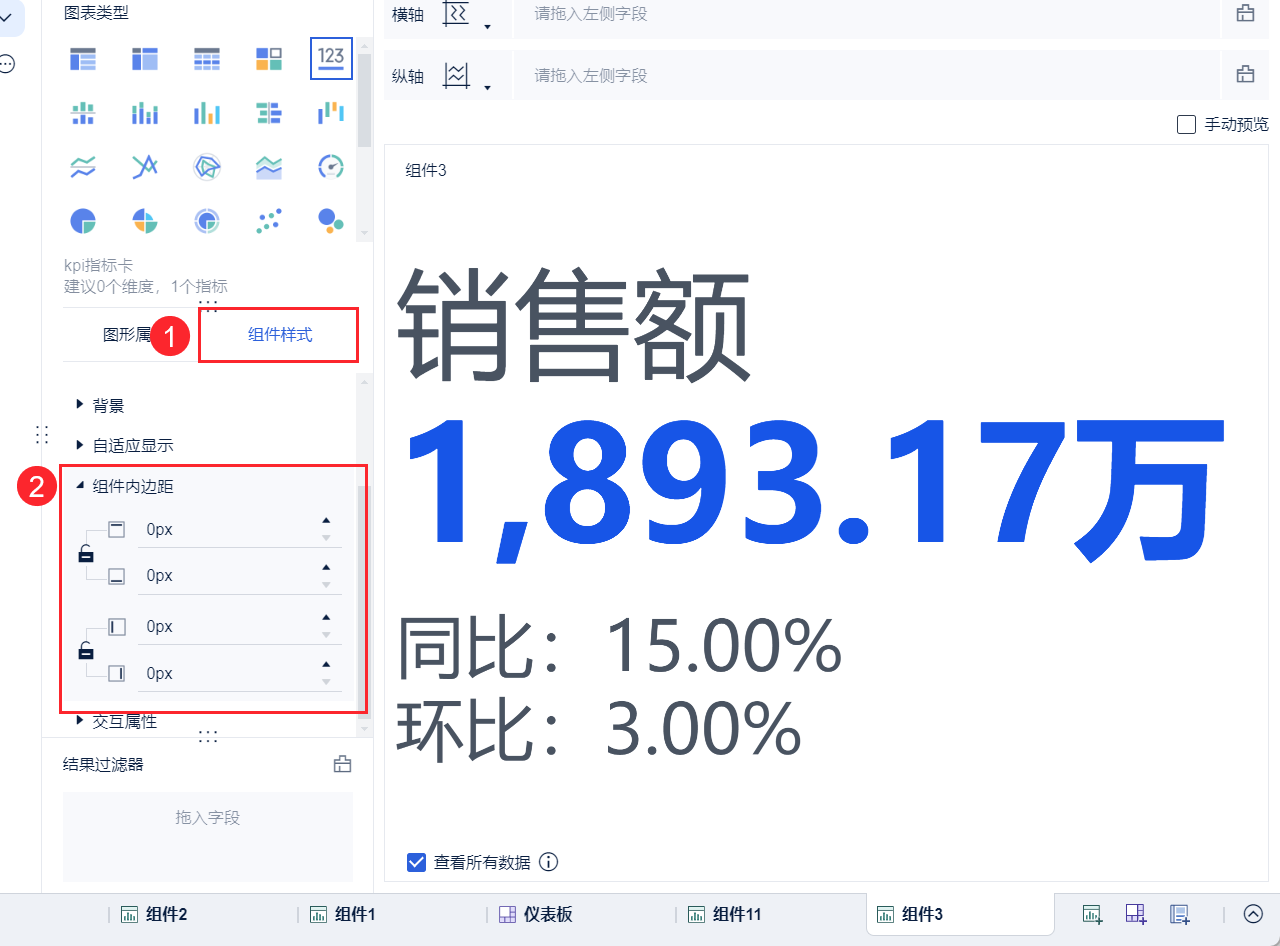Increase the left padding value
Screen dimensions: 1280x946
pos(326,618)
